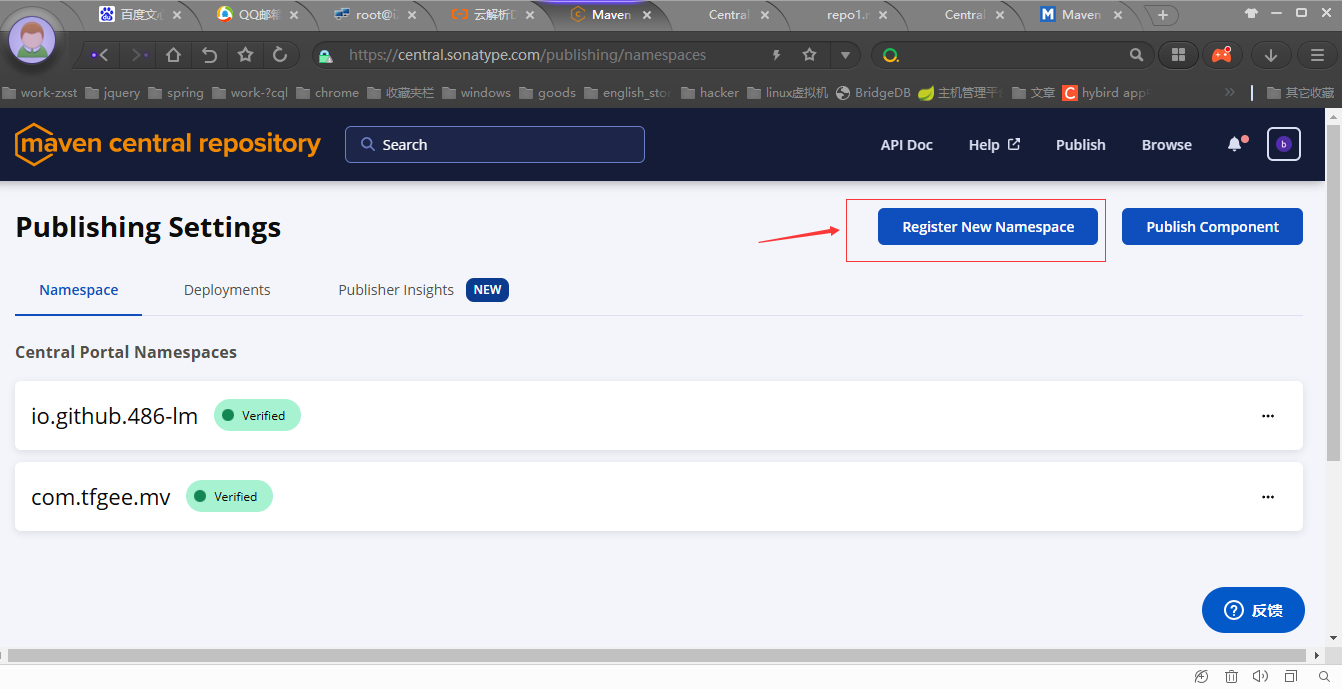Reload the page with the refresh icon
Screen dimensions: 1342x689
coord(280,55)
